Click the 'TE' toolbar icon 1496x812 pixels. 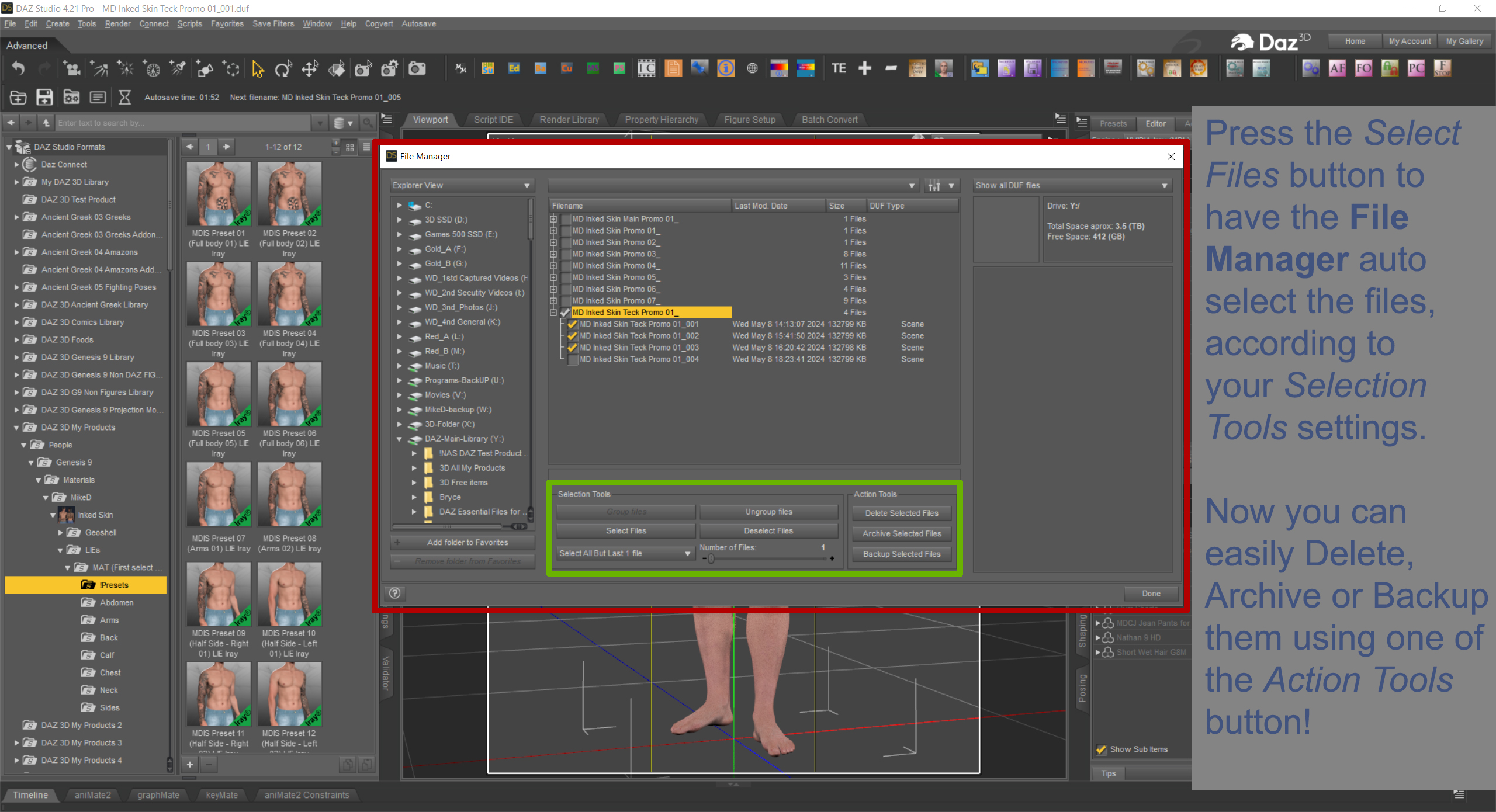(x=839, y=69)
